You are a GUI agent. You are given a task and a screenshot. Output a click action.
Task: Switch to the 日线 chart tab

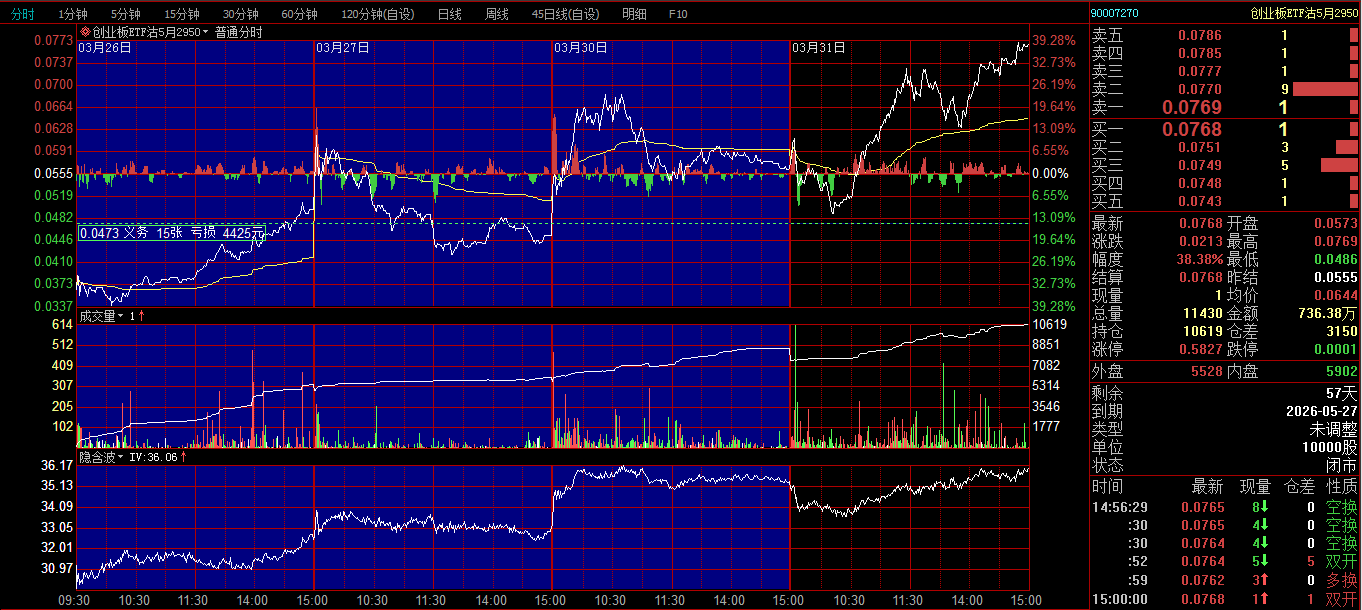450,14
